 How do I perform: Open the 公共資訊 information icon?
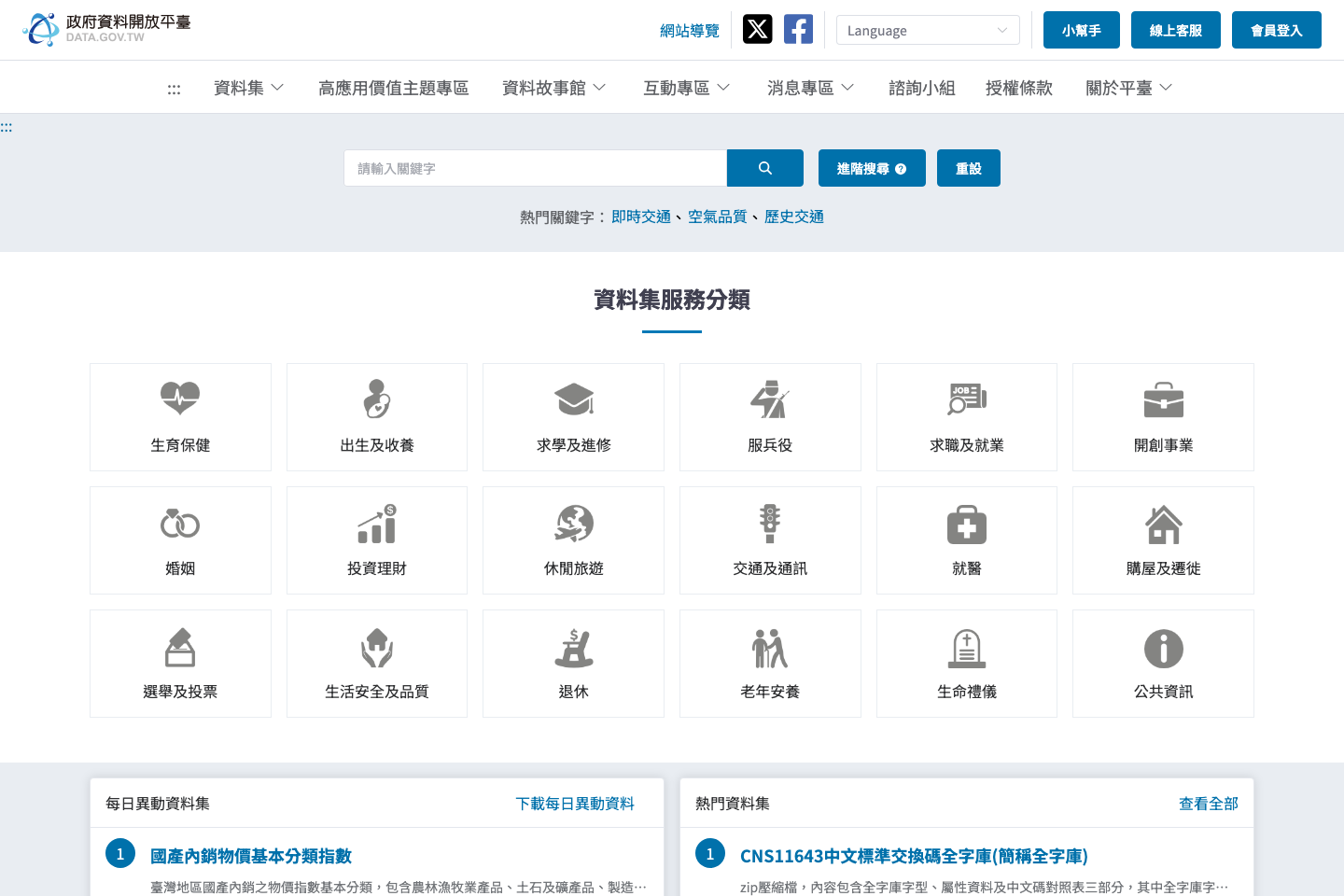tap(1163, 646)
